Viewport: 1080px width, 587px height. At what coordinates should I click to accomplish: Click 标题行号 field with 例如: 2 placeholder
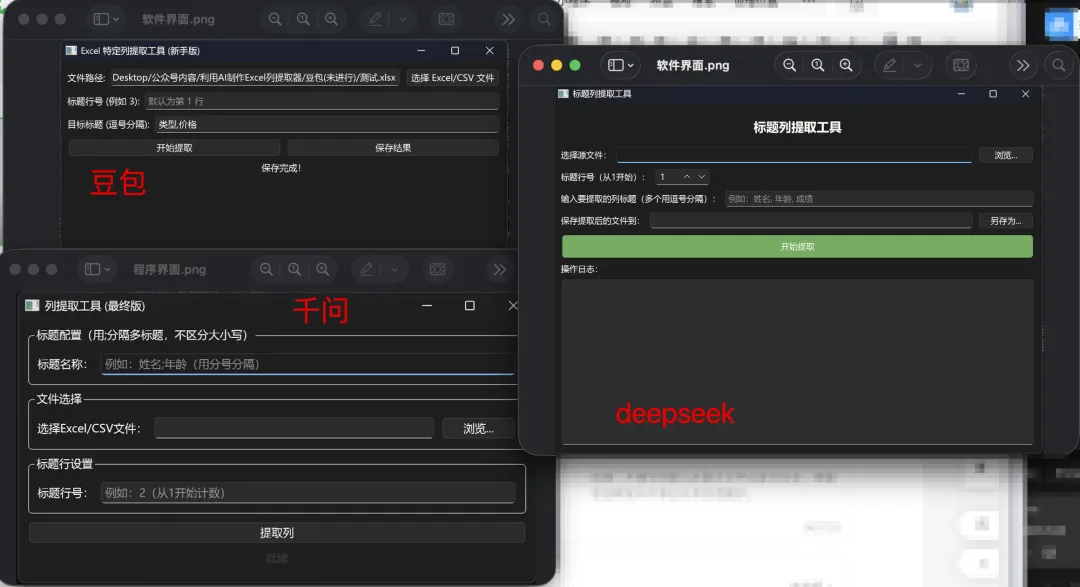(x=308, y=493)
